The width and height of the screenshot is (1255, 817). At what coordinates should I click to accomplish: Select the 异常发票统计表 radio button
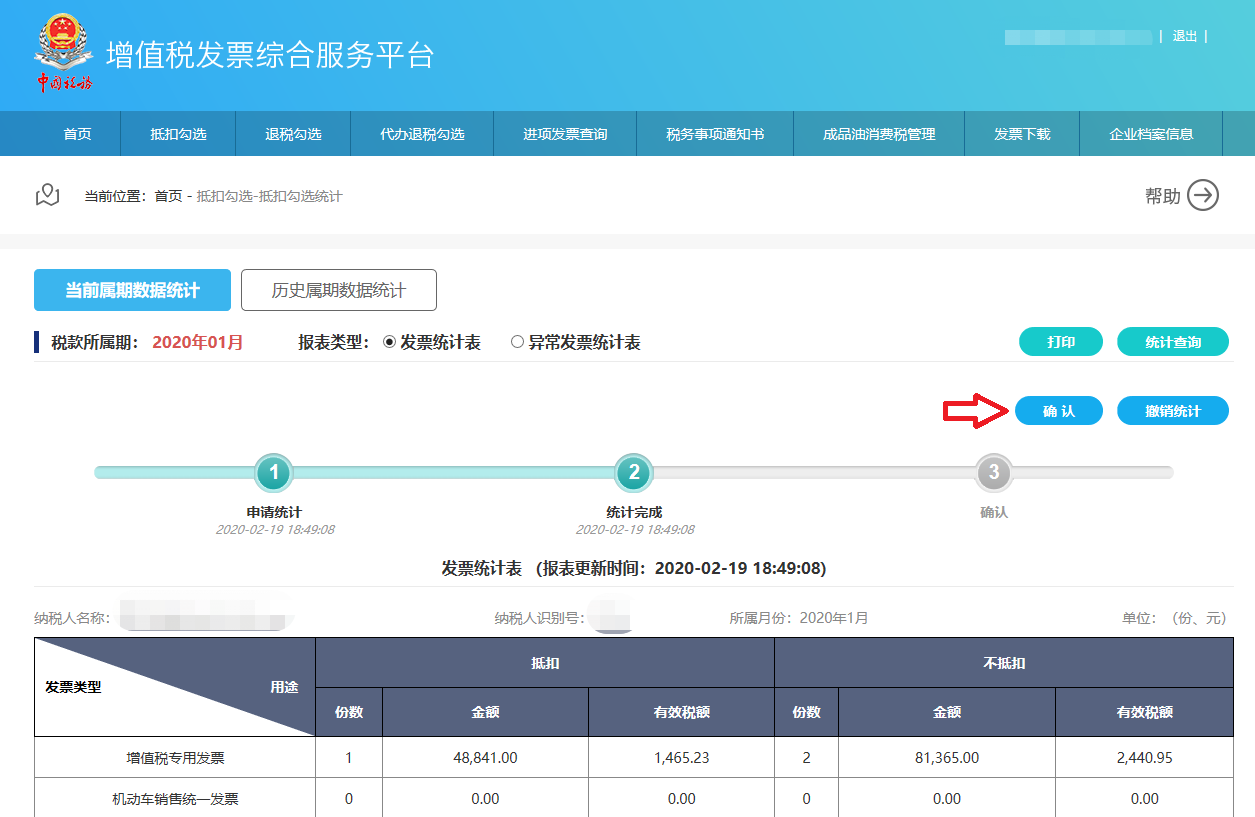(x=517, y=342)
